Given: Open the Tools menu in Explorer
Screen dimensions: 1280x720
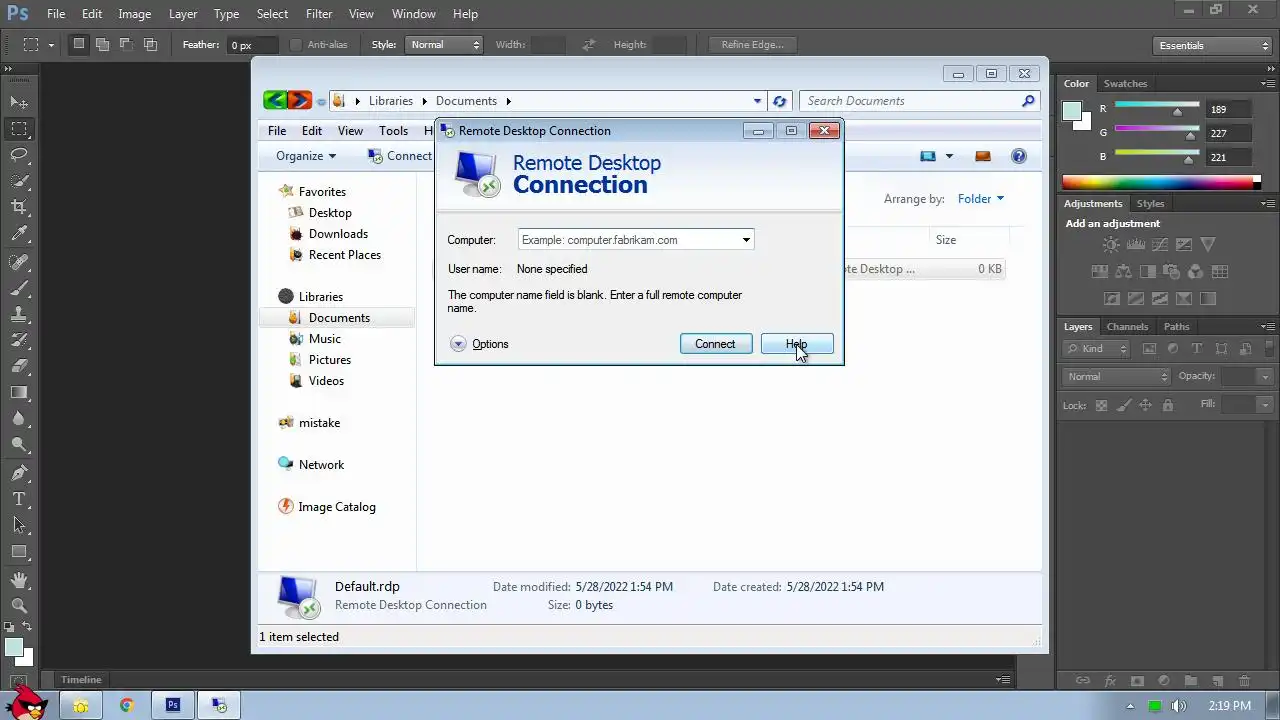Looking at the screenshot, I should point(393,131).
